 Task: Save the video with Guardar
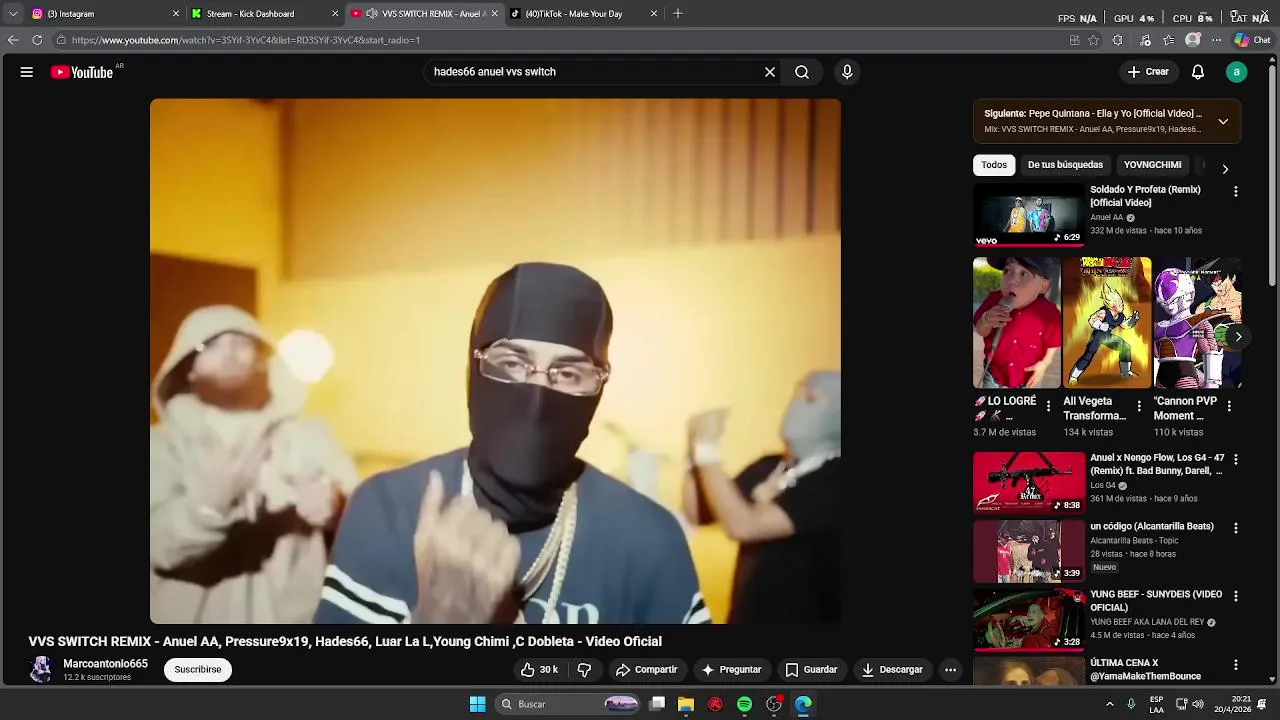tap(811, 670)
